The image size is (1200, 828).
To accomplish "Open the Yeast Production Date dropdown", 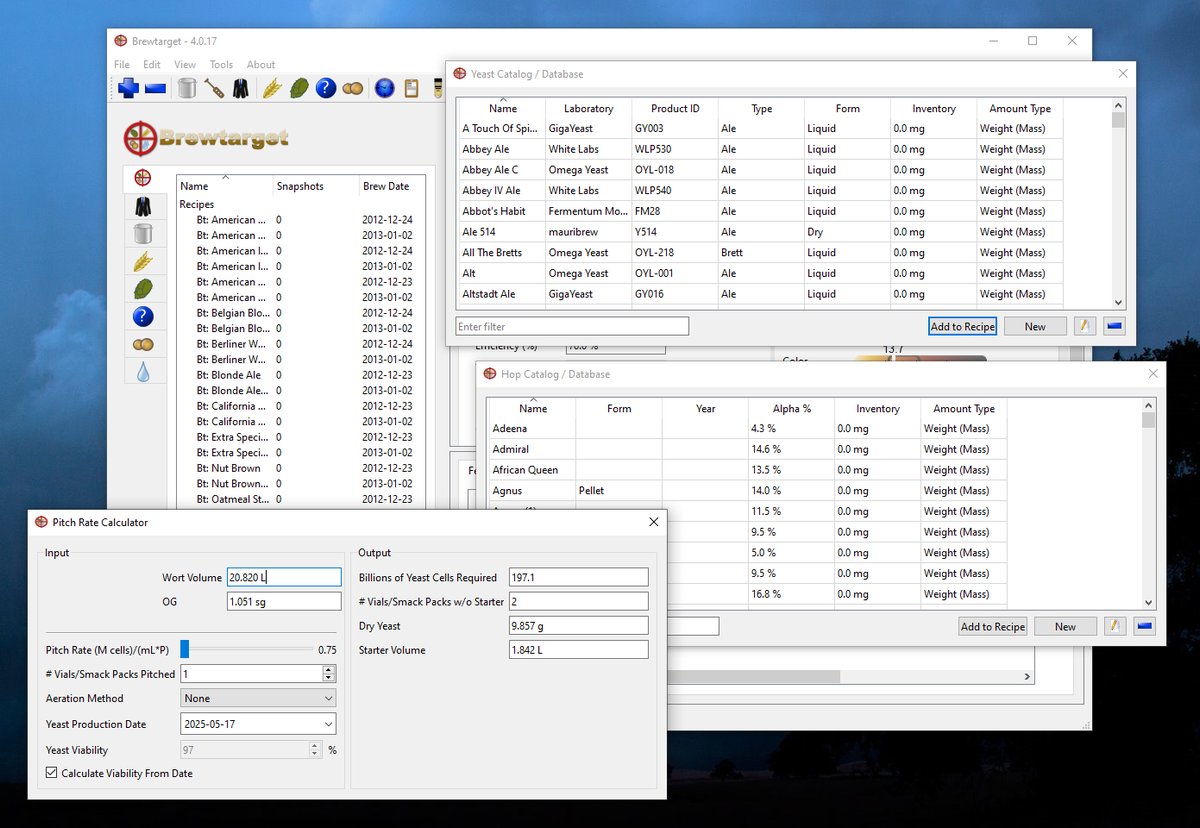I will pos(258,724).
